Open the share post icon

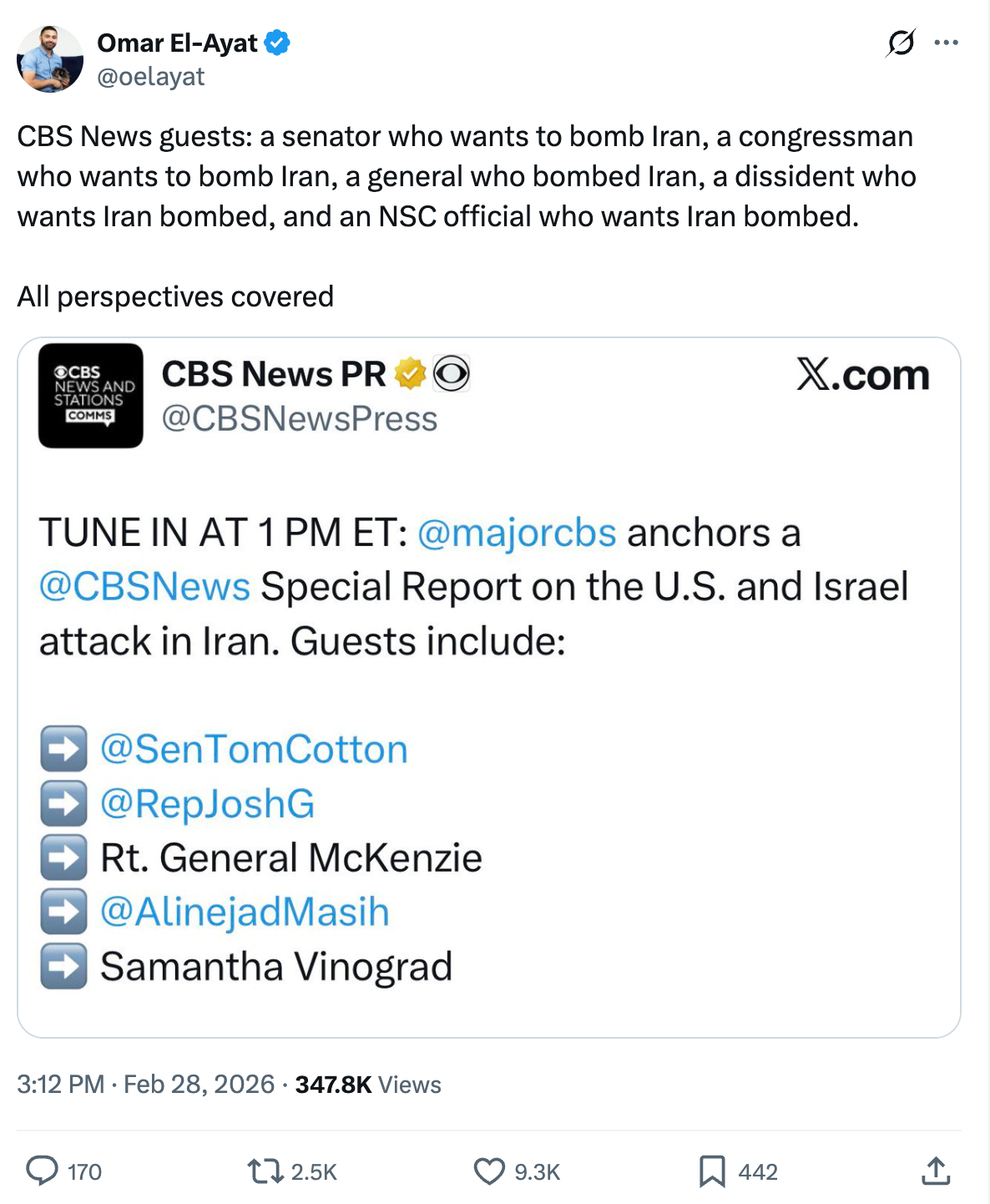936,1171
